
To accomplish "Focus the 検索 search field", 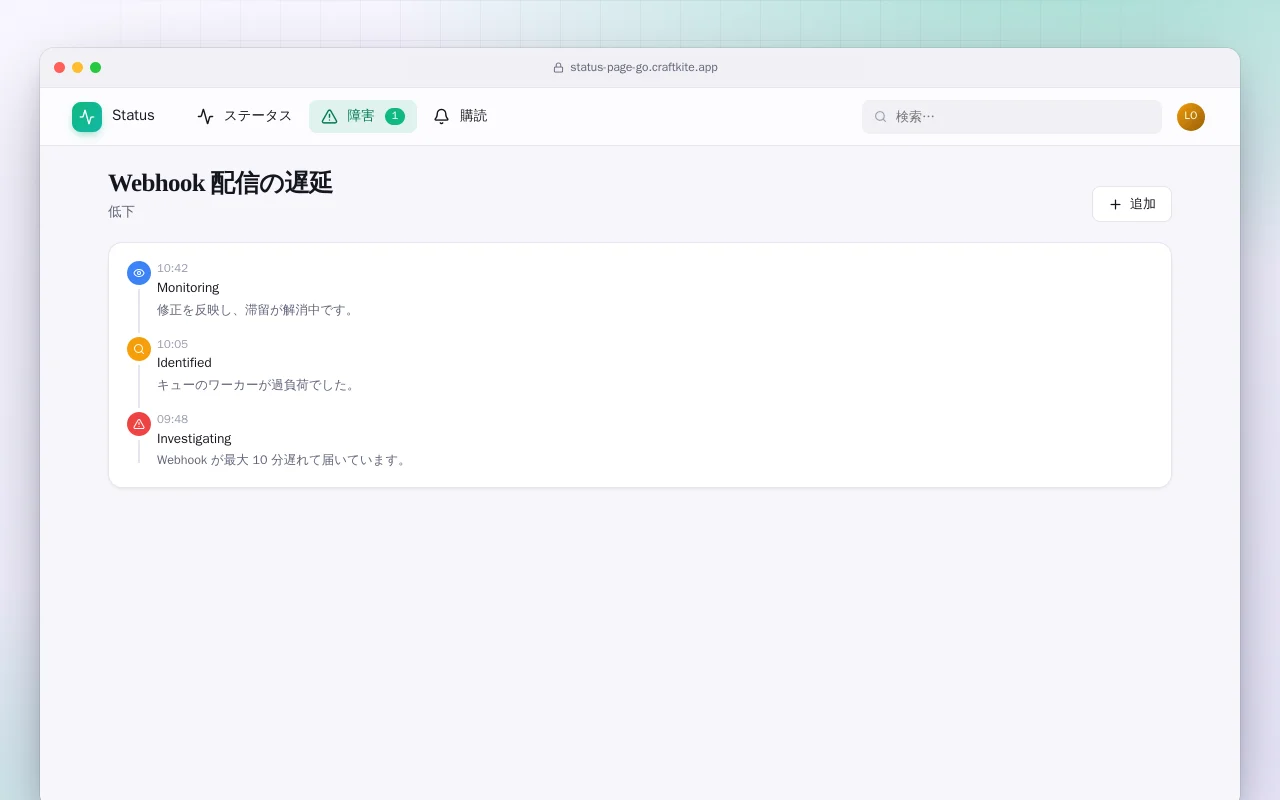I will click(x=1012, y=117).
